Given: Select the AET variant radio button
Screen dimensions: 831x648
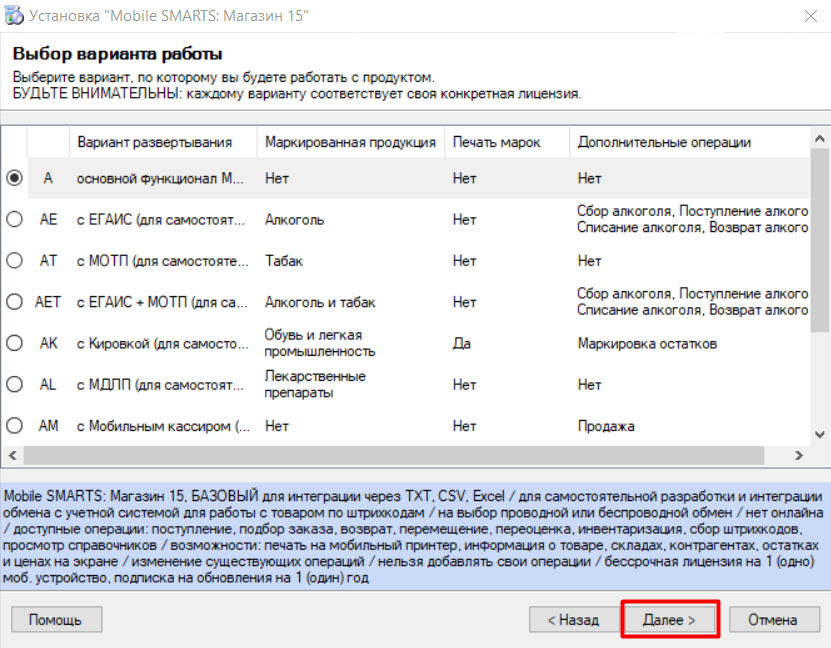Looking at the screenshot, I should pos(14,302).
